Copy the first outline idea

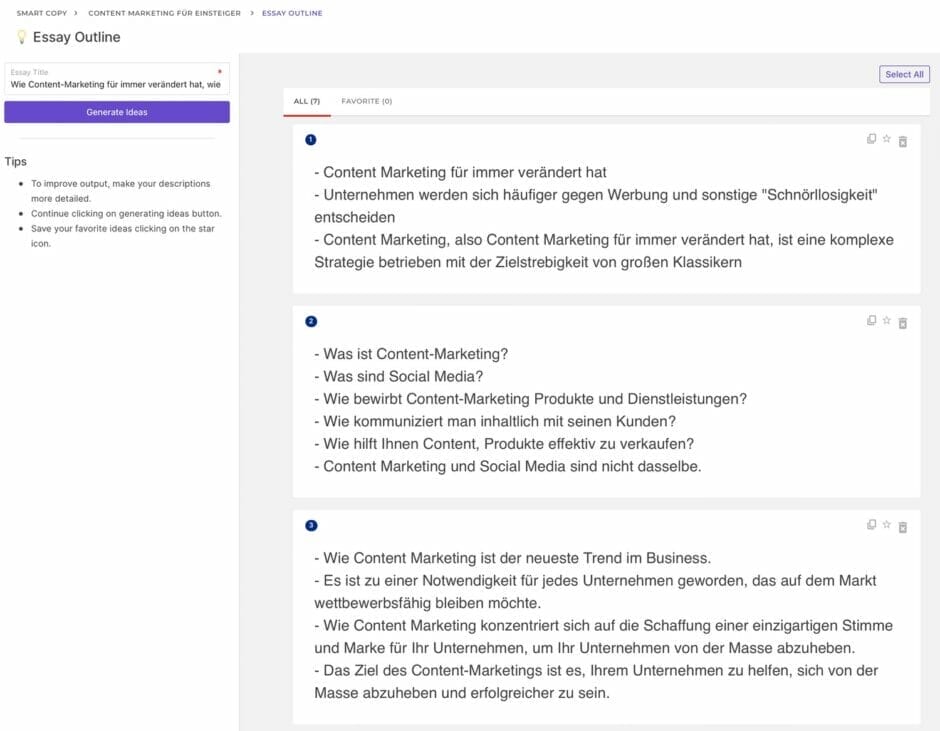coord(871,140)
